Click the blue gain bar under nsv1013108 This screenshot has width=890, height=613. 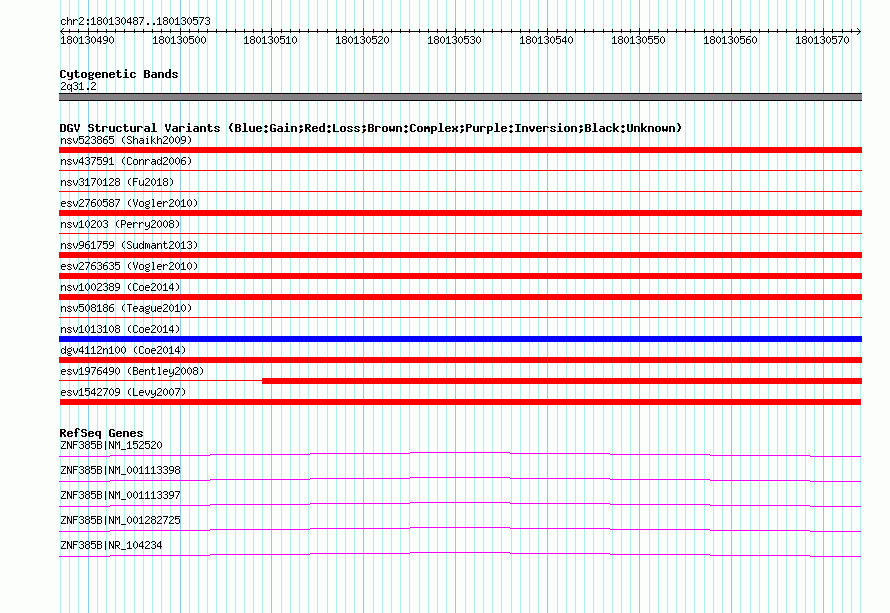(x=460, y=339)
